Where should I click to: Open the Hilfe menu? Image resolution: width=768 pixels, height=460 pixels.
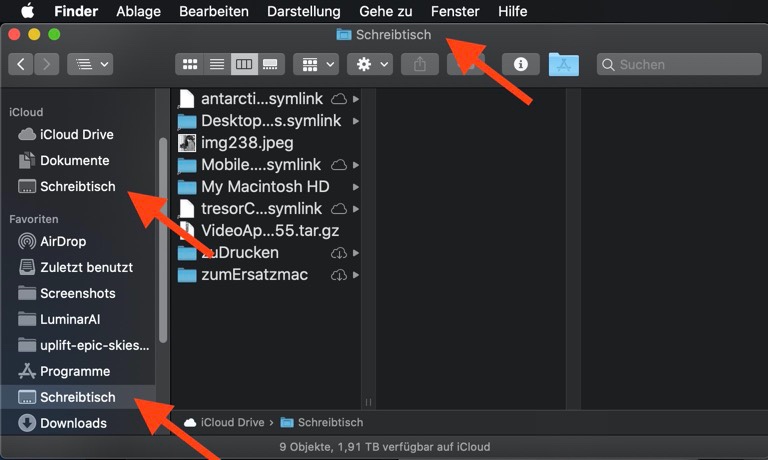(x=512, y=11)
